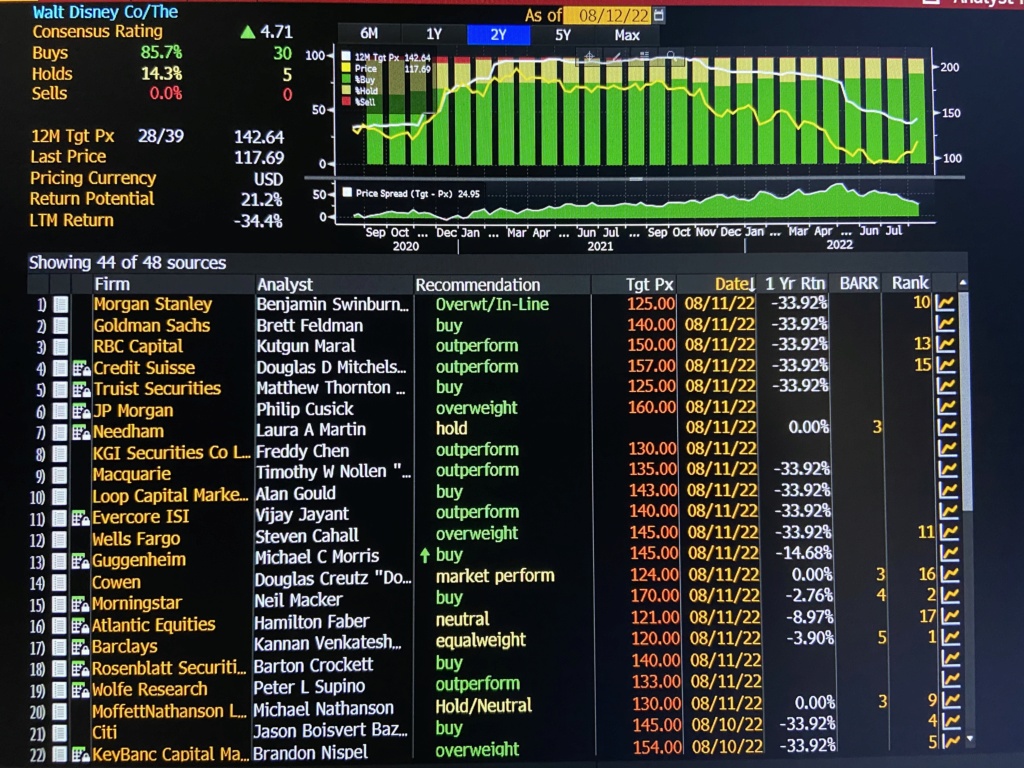Select the magnifier zoom tool on the chart toolbar
1024x768 pixels.
671,57
